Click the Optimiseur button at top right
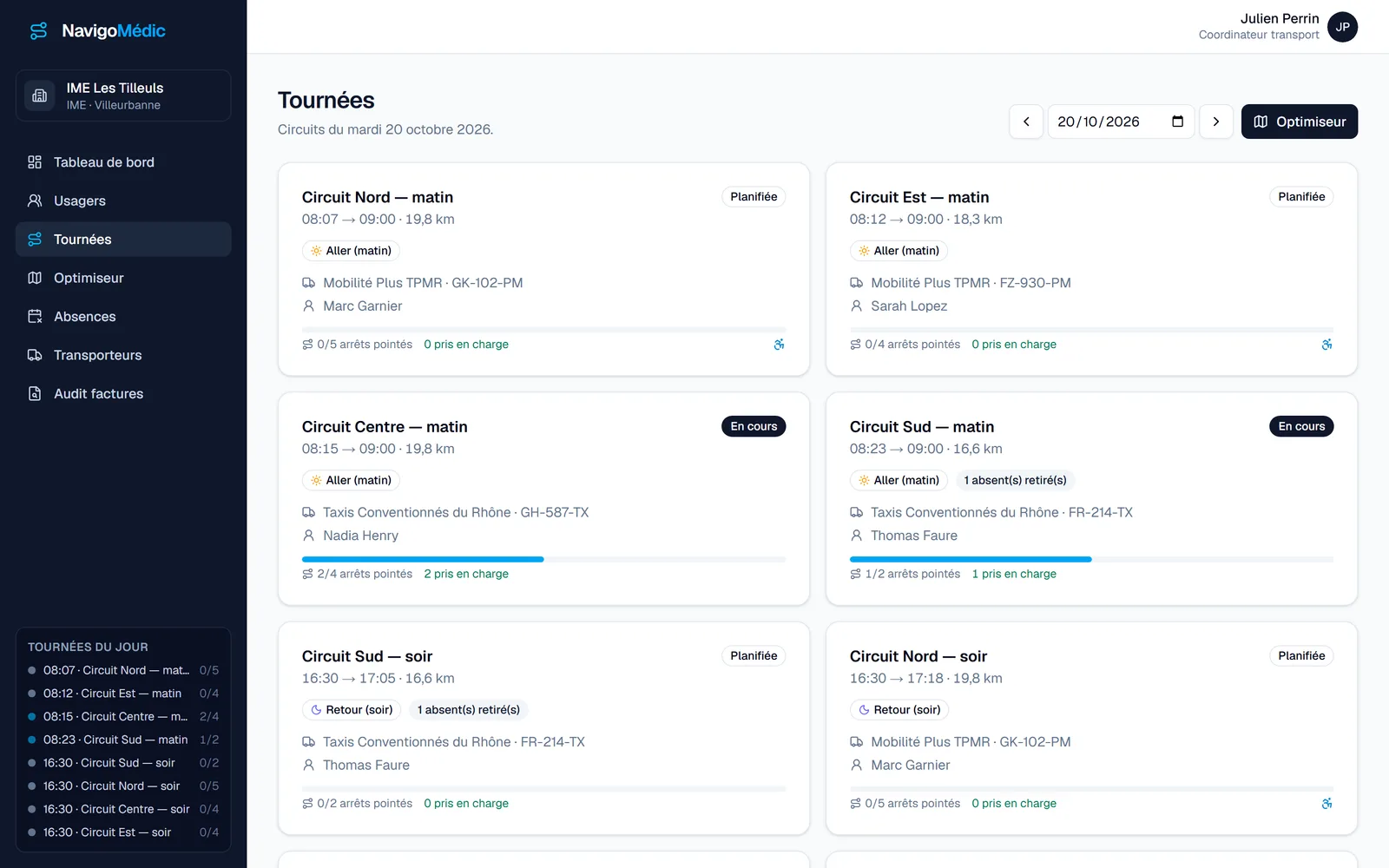Screen dimensions: 1389x868 (1300, 122)
